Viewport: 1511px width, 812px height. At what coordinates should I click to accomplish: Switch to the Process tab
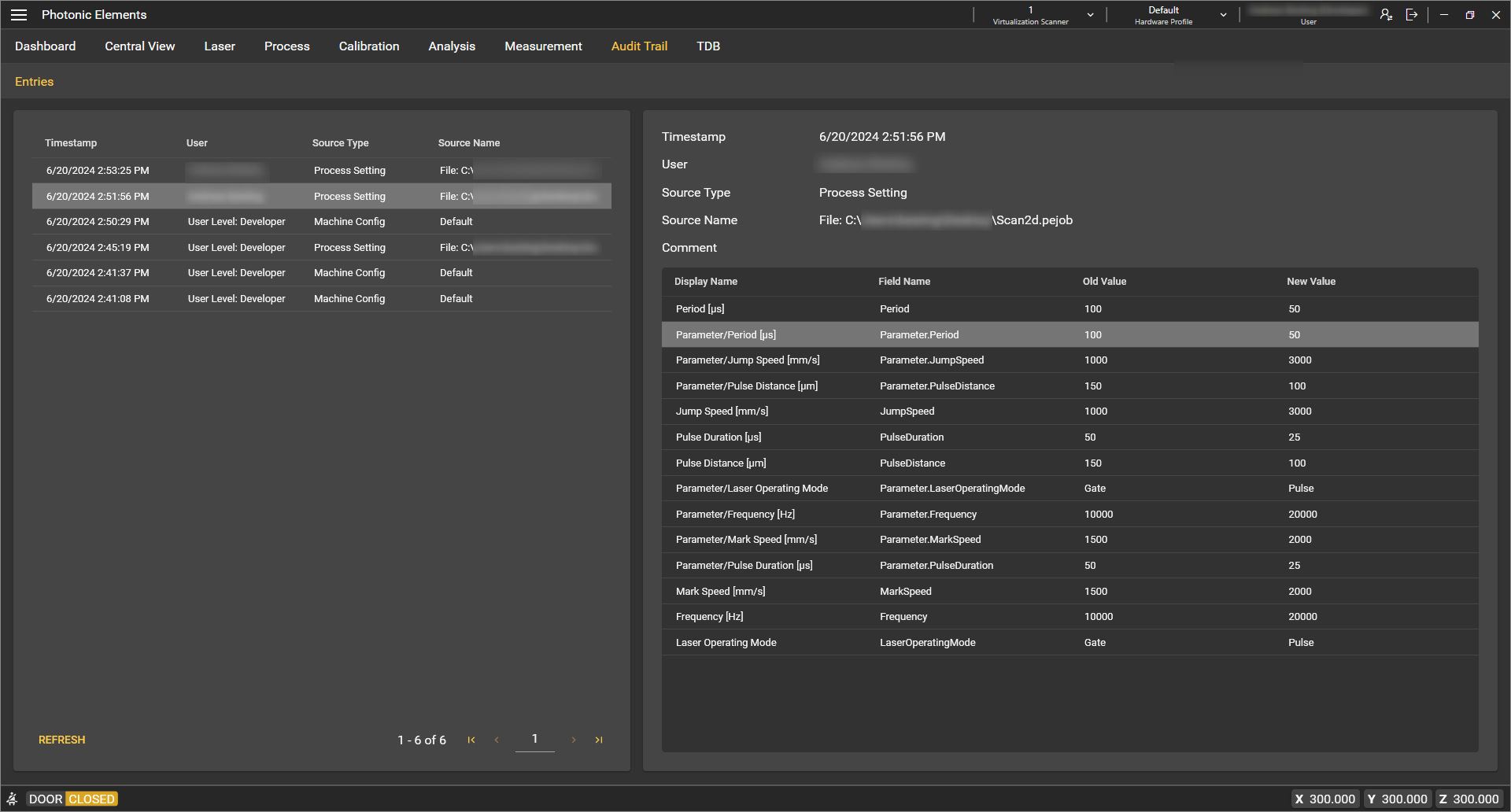(287, 46)
